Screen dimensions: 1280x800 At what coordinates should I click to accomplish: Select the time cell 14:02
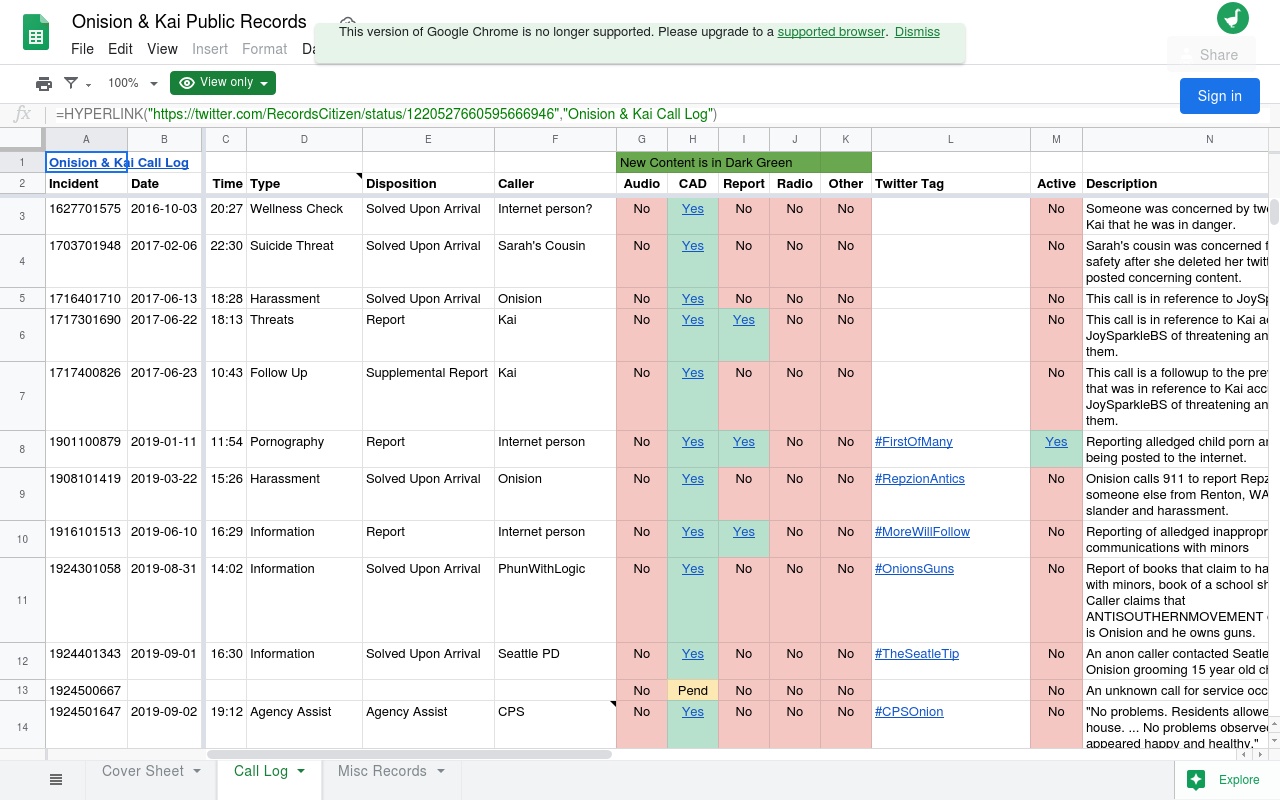(226, 600)
